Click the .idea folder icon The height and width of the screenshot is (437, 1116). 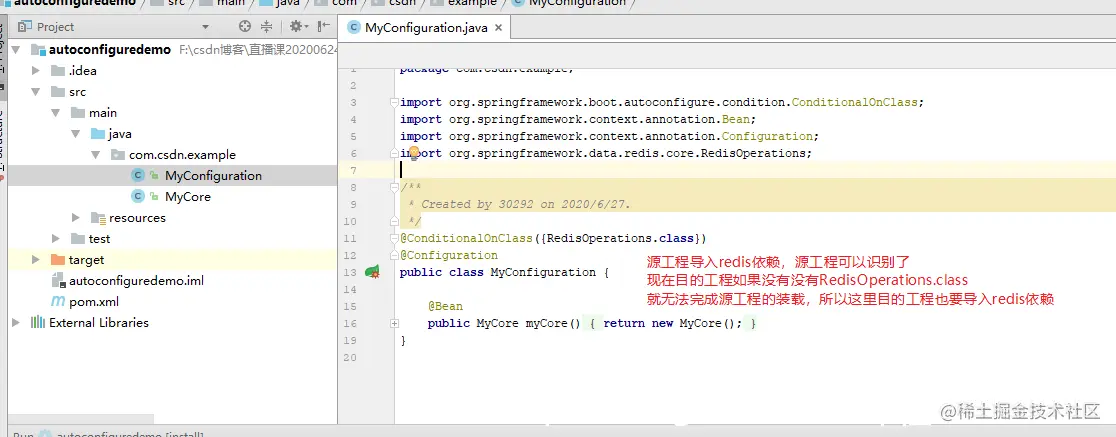click(58, 70)
